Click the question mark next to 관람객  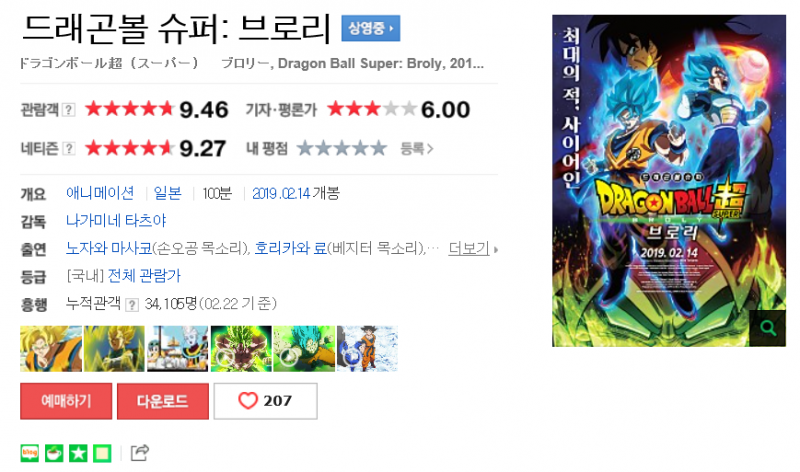[68, 110]
